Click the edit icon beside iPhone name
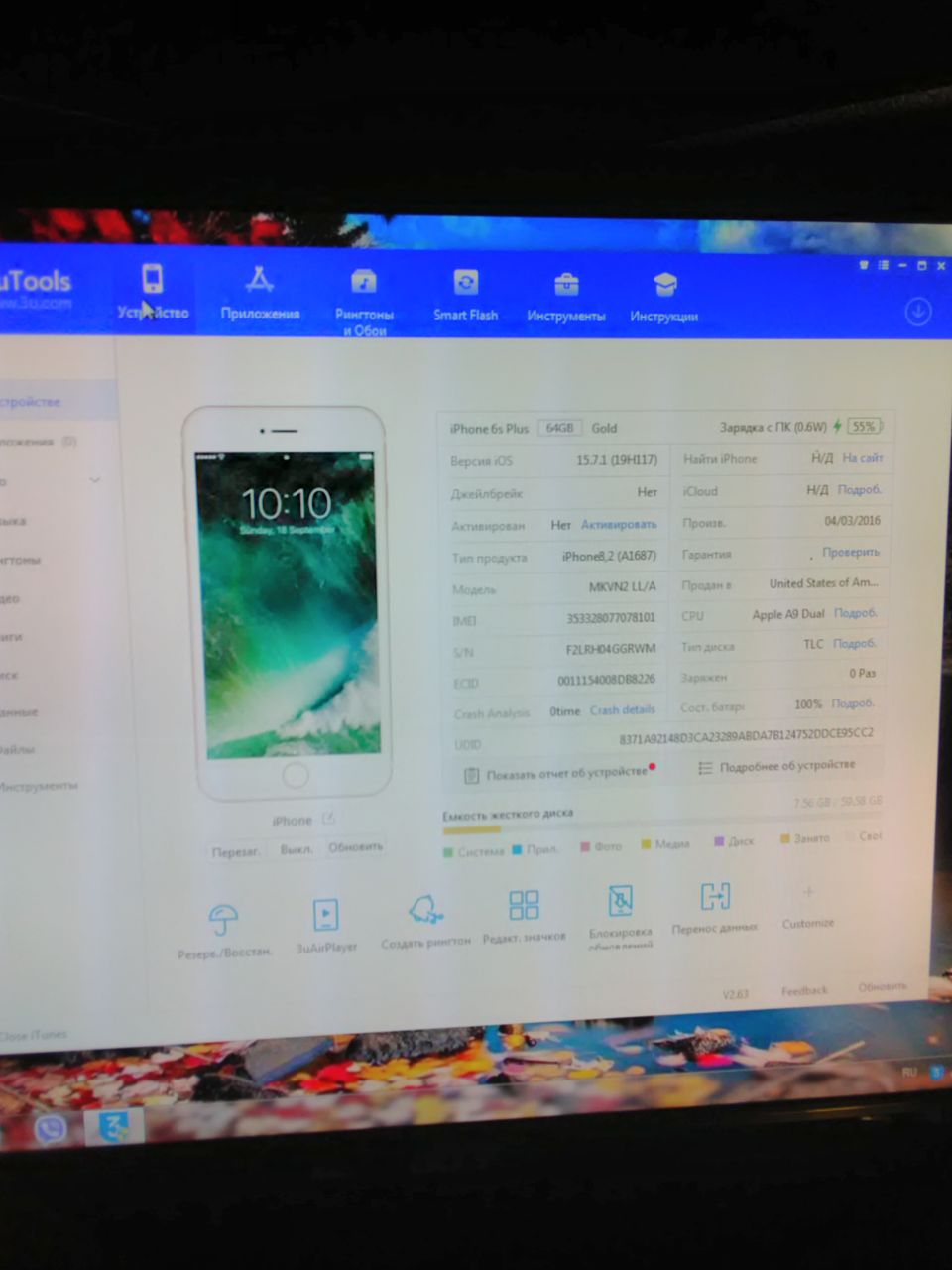The height and width of the screenshot is (1270, 952). (328, 819)
